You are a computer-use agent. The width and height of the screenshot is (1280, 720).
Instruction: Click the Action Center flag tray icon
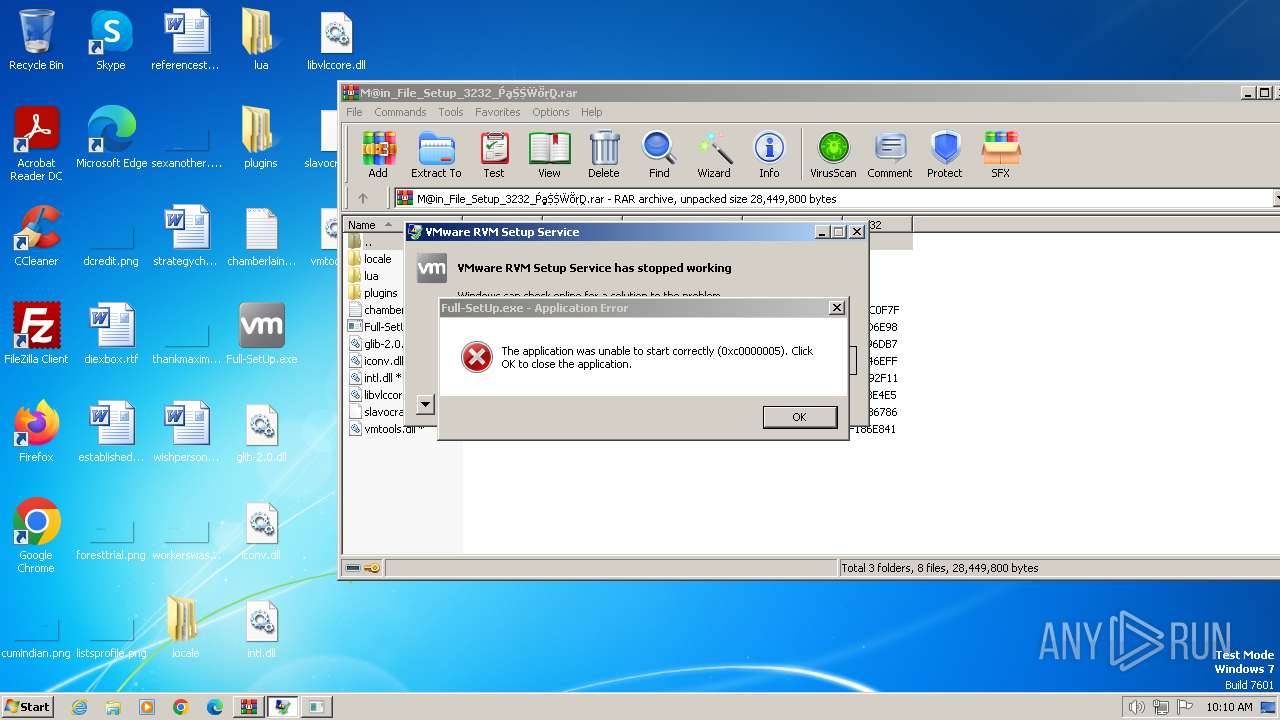click(1186, 707)
